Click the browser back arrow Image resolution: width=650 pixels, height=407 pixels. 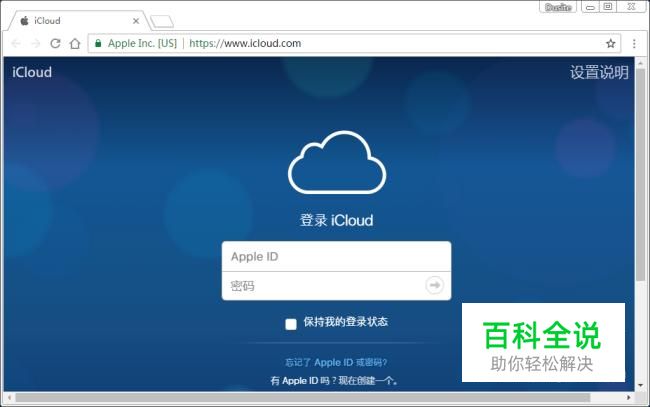16,43
